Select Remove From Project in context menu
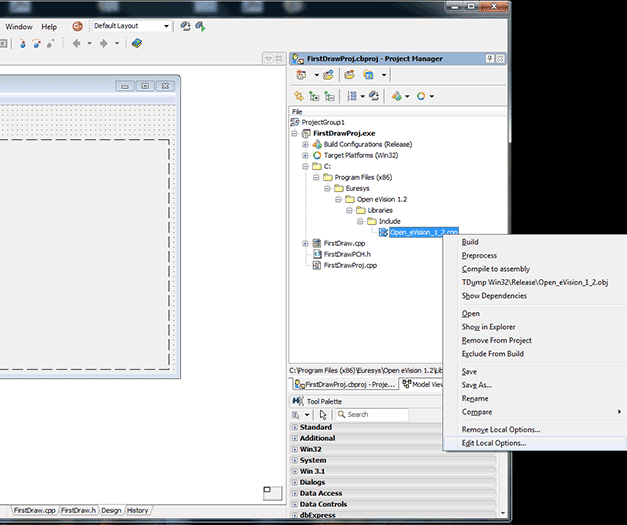Image resolution: width=627 pixels, height=525 pixels. [x=497, y=340]
